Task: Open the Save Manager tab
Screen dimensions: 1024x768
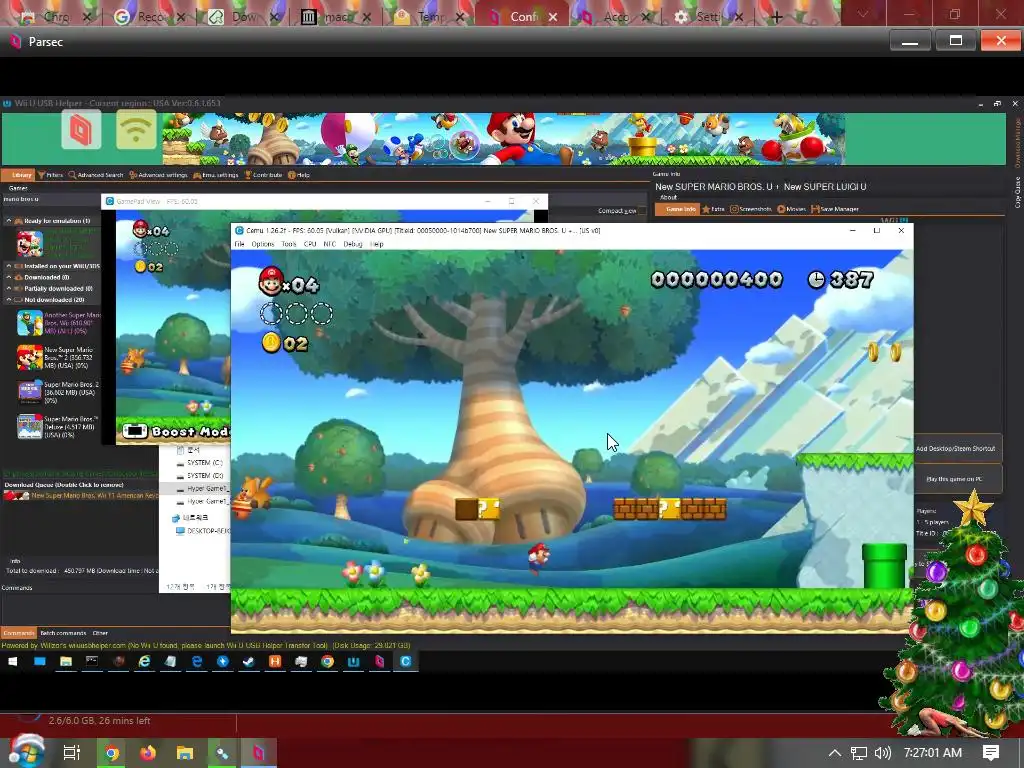Action: point(835,209)
